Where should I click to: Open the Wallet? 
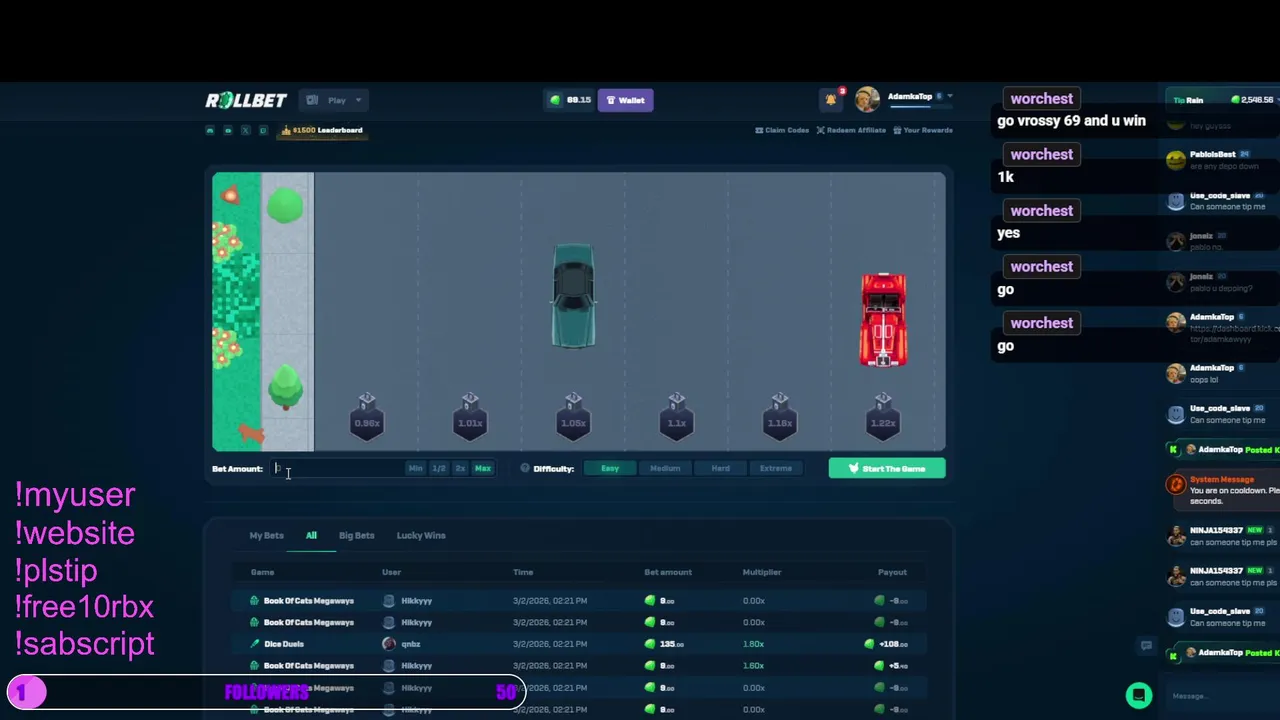click(x=625, y=100)
